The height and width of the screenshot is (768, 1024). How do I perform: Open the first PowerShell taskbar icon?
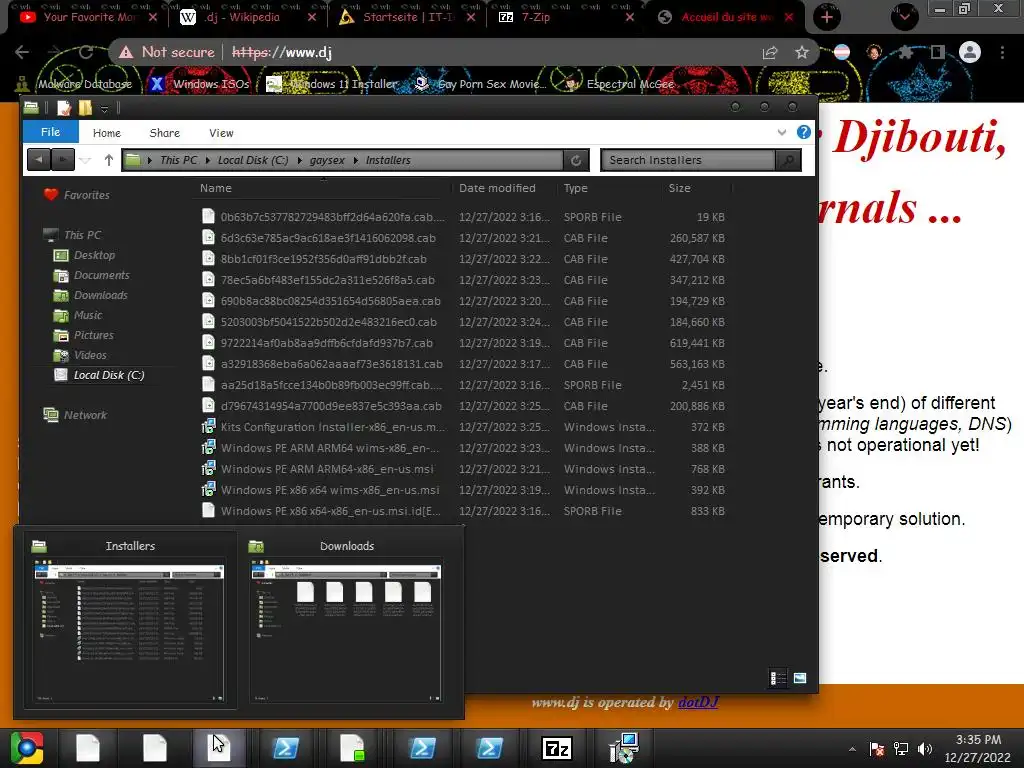(285, 748)
